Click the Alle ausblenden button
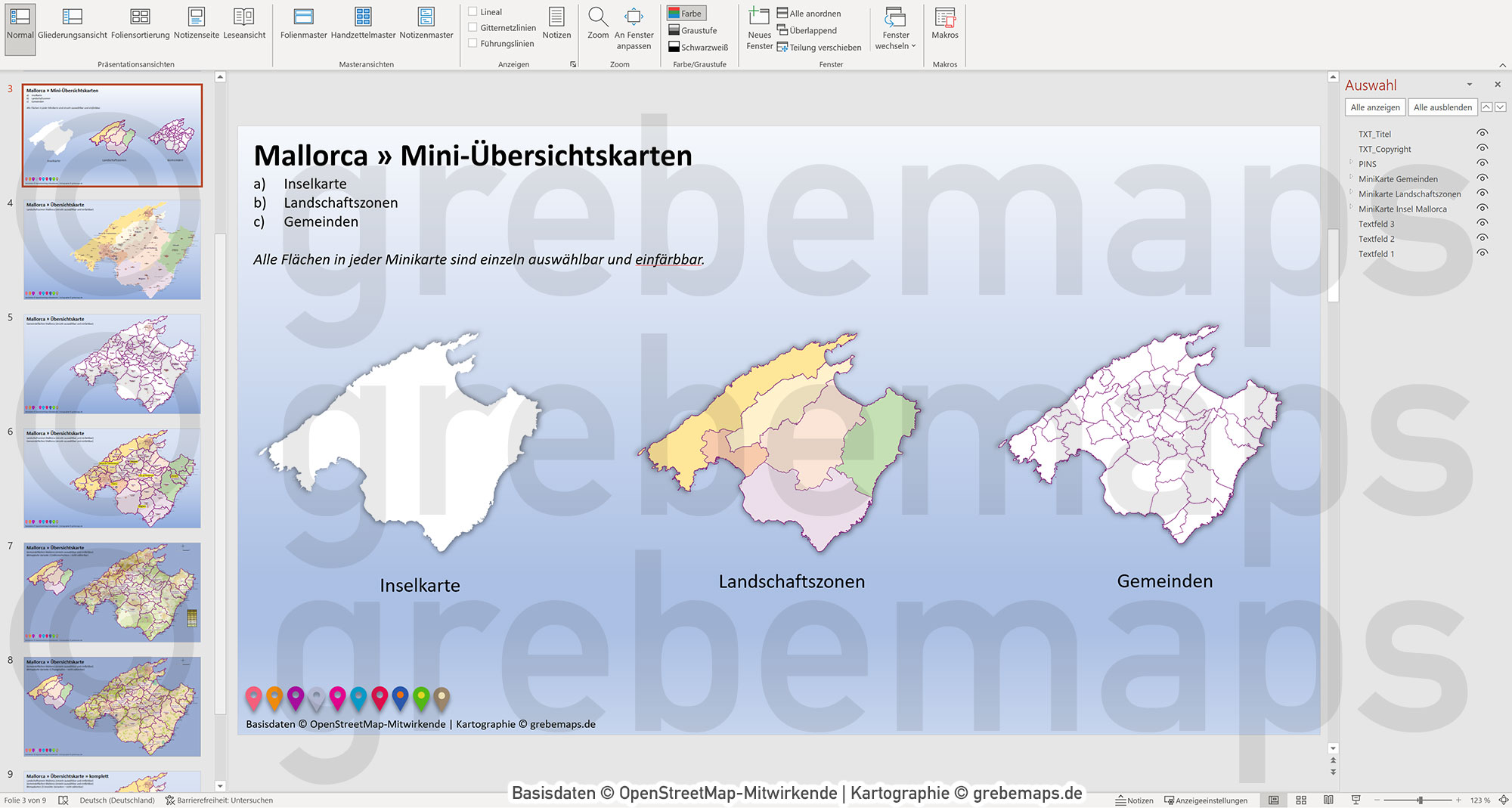Screen dimensions: 1512x808 [1442, 107]
